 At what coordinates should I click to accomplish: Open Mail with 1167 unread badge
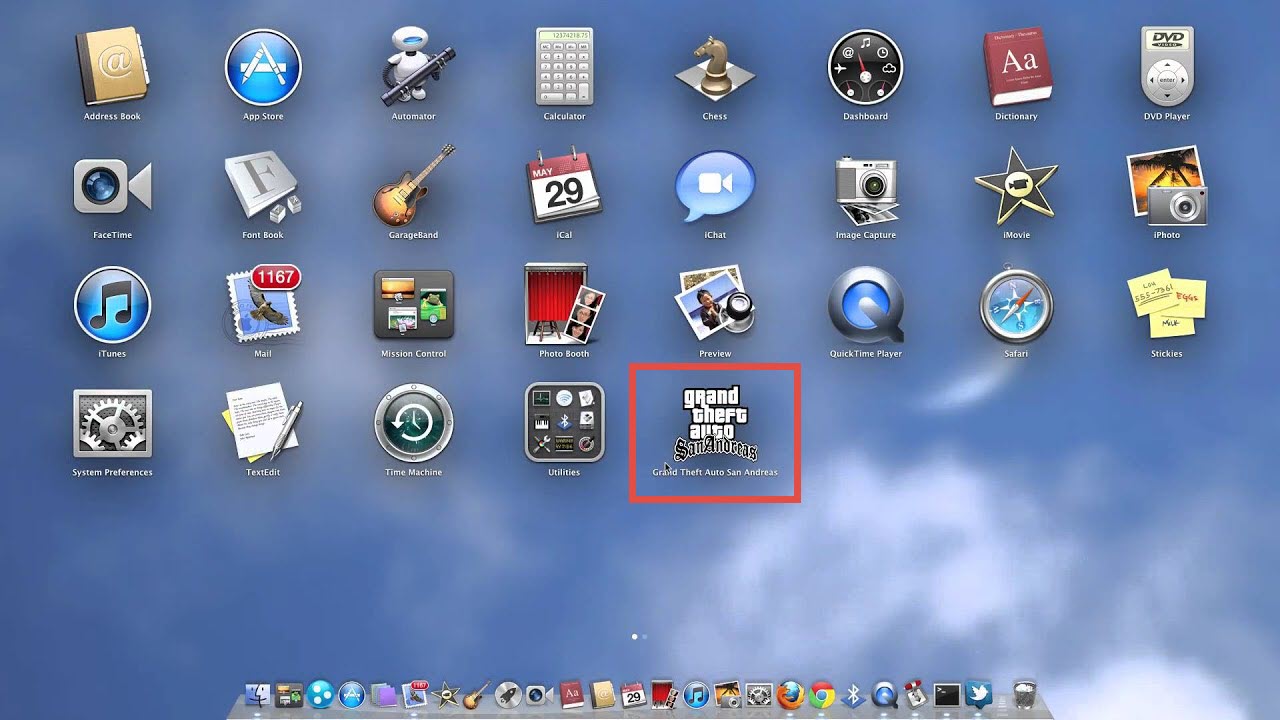[x=263, y=305]
